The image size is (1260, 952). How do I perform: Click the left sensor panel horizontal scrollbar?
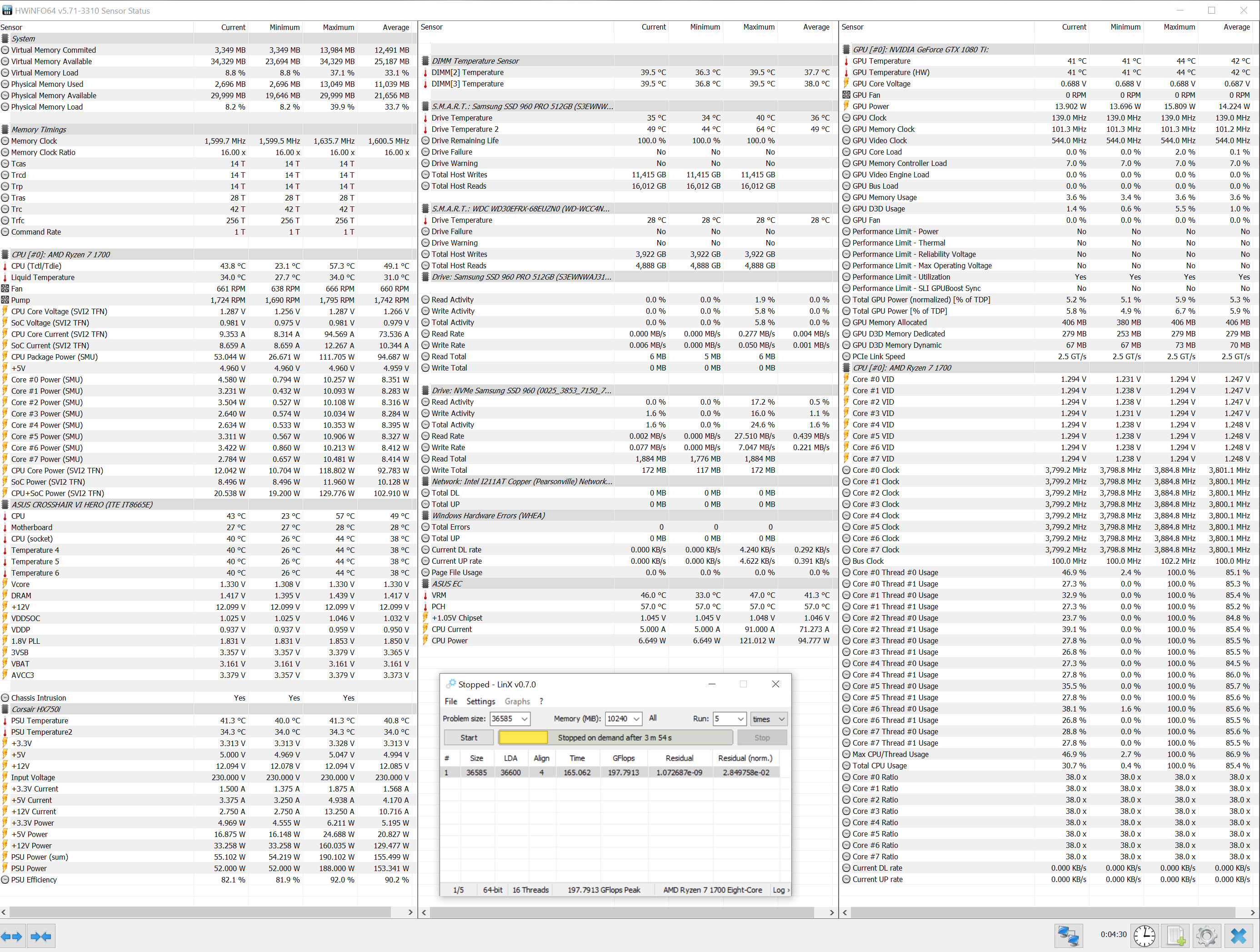pos(200,912)
